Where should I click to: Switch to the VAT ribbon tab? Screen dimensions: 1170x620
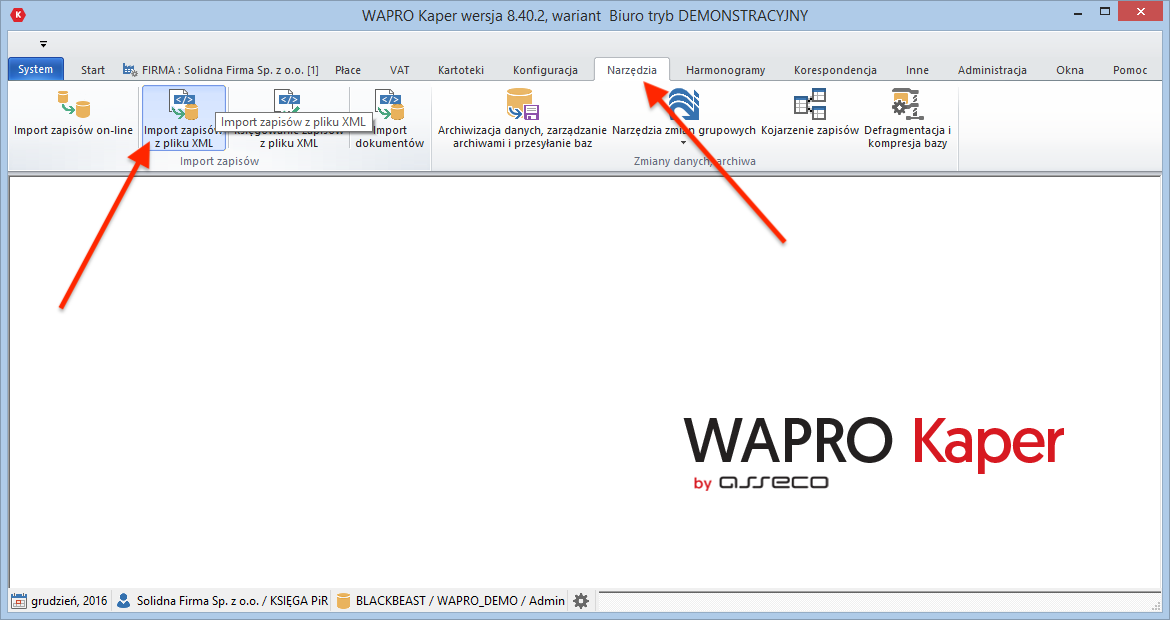(x=399, y=70)
